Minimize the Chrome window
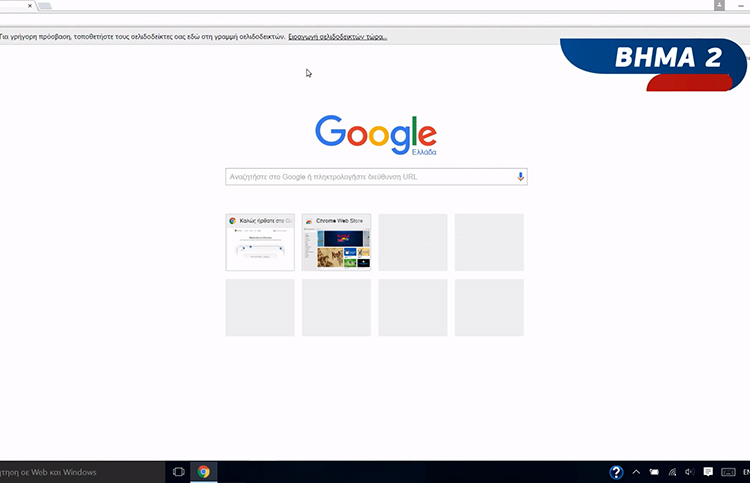Screen dimensions: 750x483 click(741, 6)
